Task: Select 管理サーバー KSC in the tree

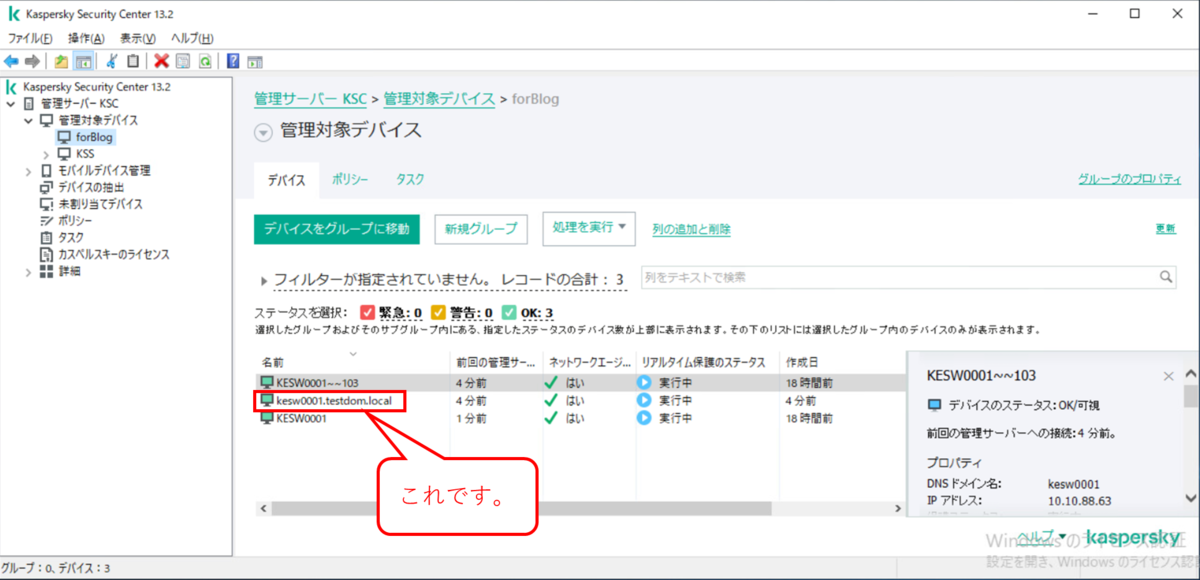Action: point(79,103)
